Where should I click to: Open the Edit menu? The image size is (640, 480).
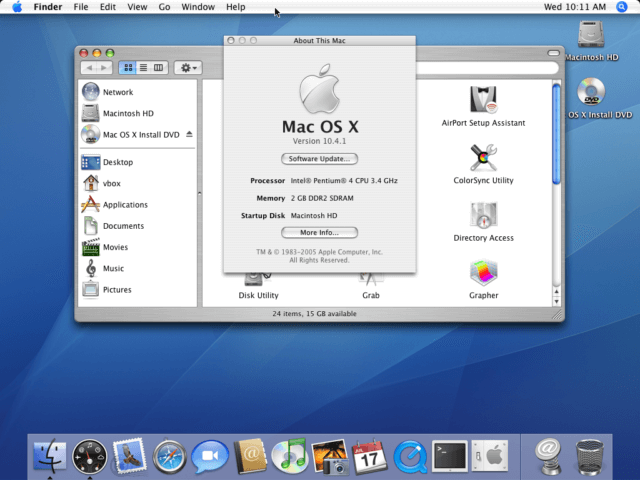pos(108,7)
